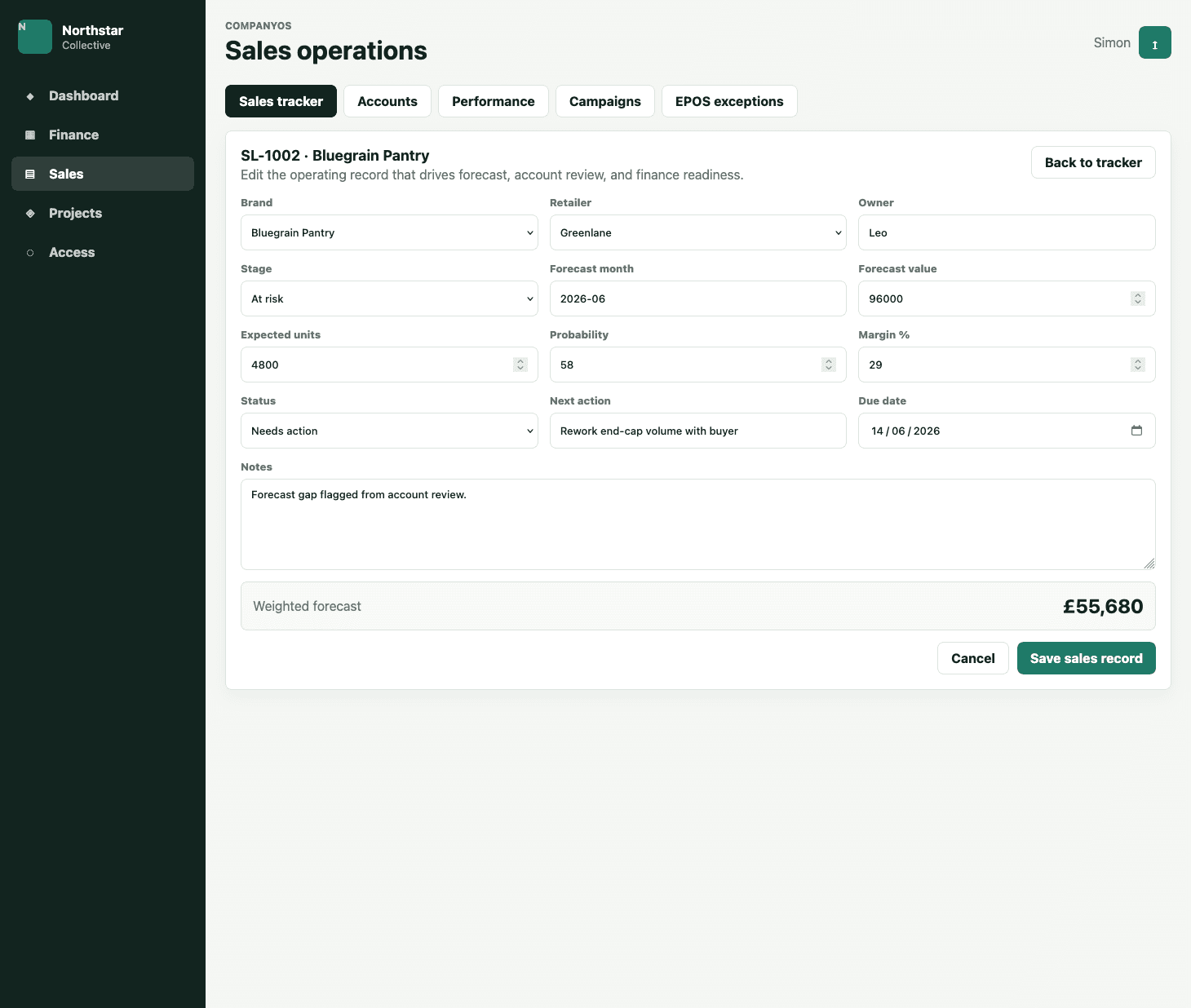Click Probability spinner arrows

tap(829, 365)
